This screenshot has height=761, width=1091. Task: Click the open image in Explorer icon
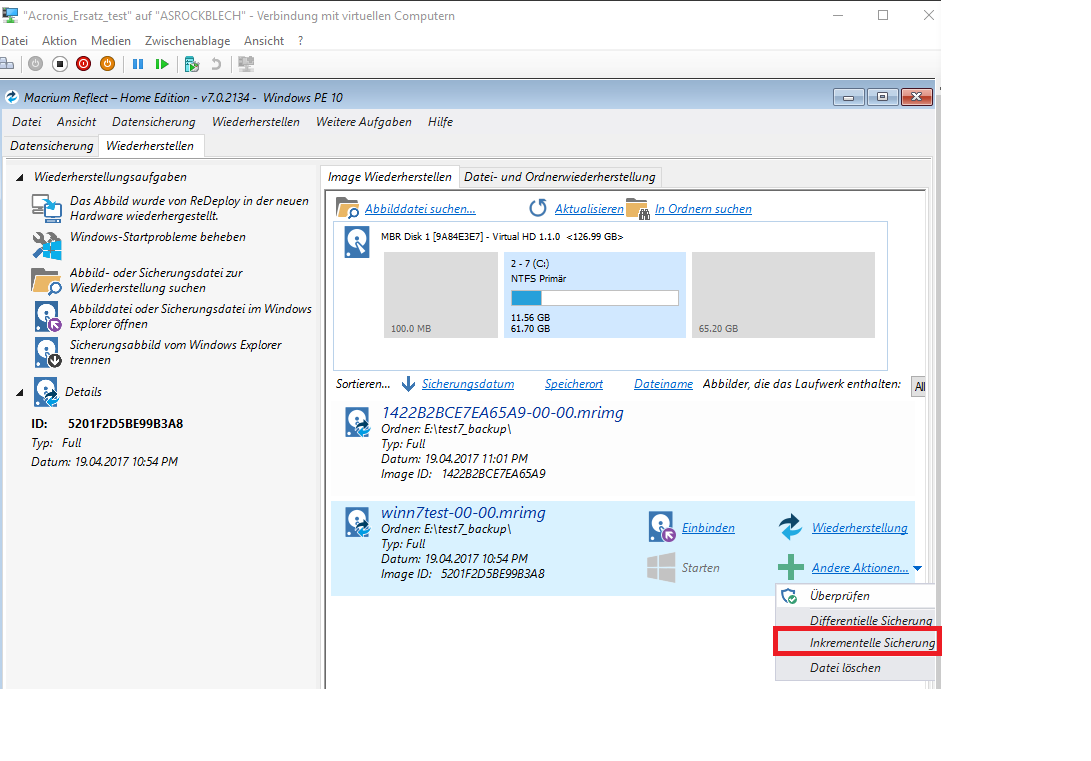point(47,317)
